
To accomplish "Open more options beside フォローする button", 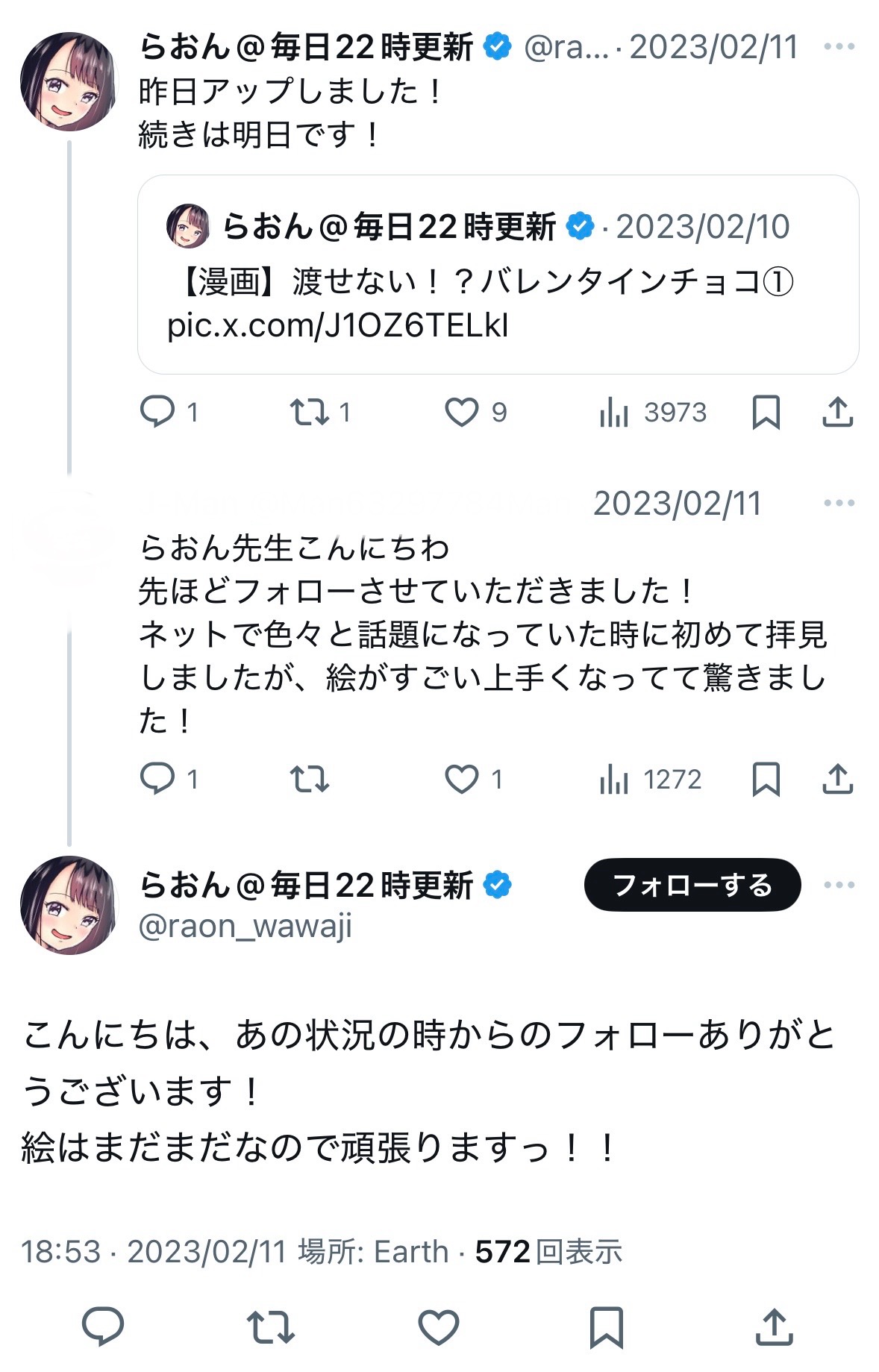I will (839, 885).
